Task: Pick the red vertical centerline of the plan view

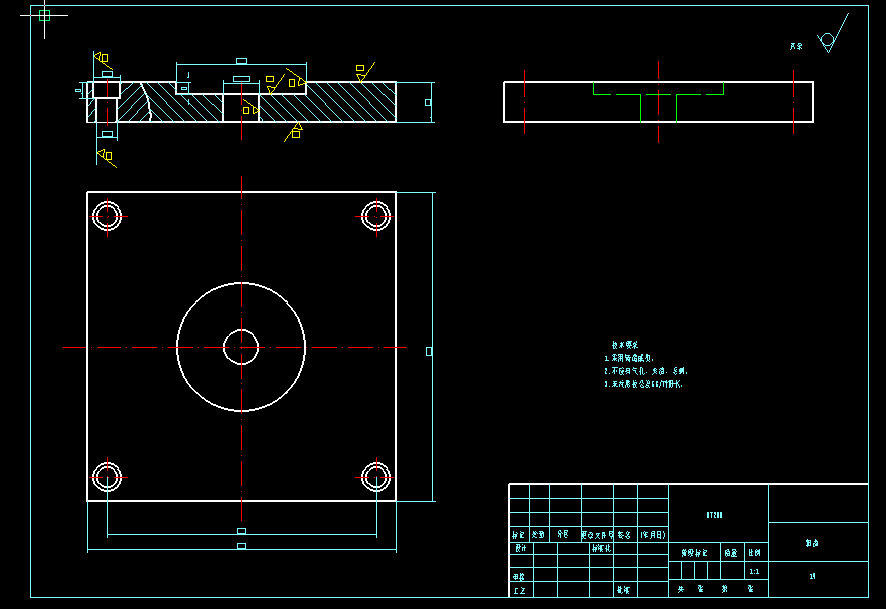Action: coord(241,348)
